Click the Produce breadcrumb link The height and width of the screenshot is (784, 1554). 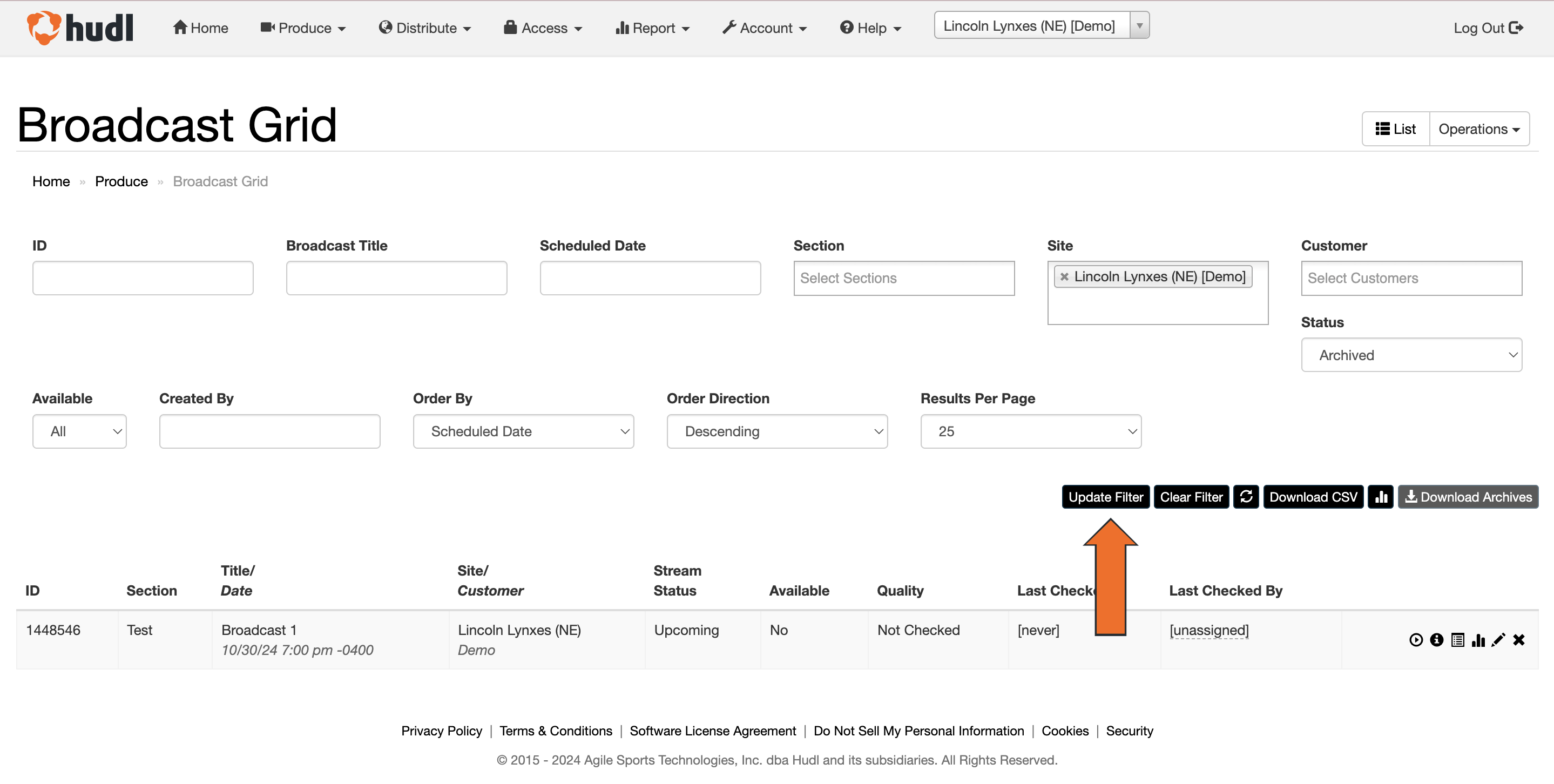121,181
